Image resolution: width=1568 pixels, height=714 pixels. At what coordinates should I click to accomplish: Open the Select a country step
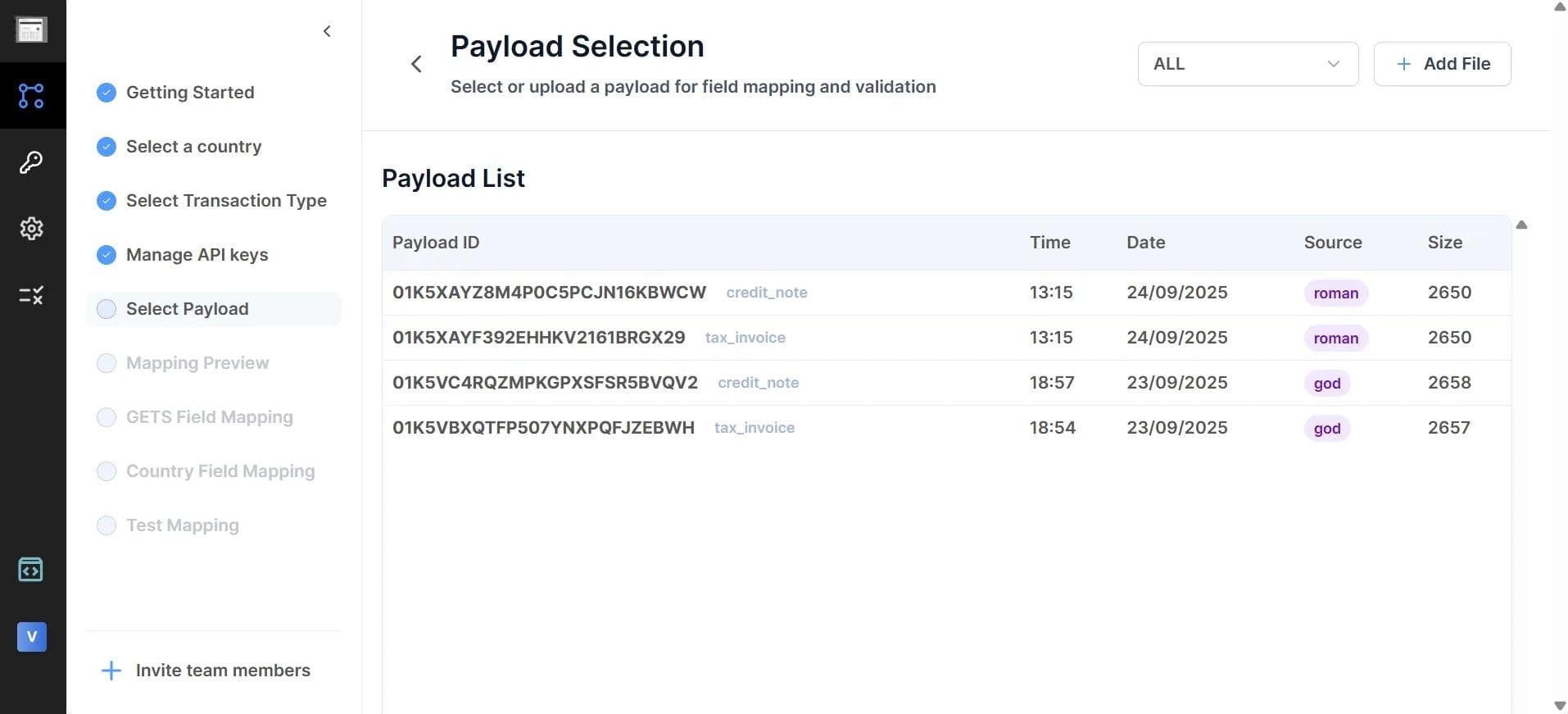tap(214, 147)
